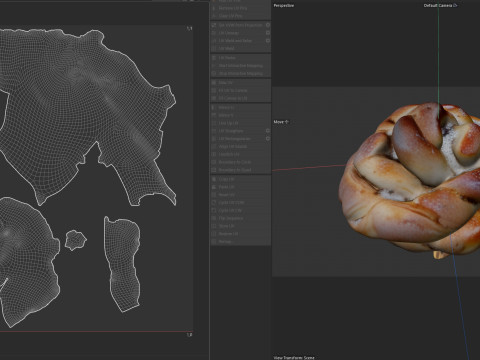Image resolution: width=480 pixels, height=360 pixels.
Task: Select the Show UV menu entry
Action: coord(240,83)
